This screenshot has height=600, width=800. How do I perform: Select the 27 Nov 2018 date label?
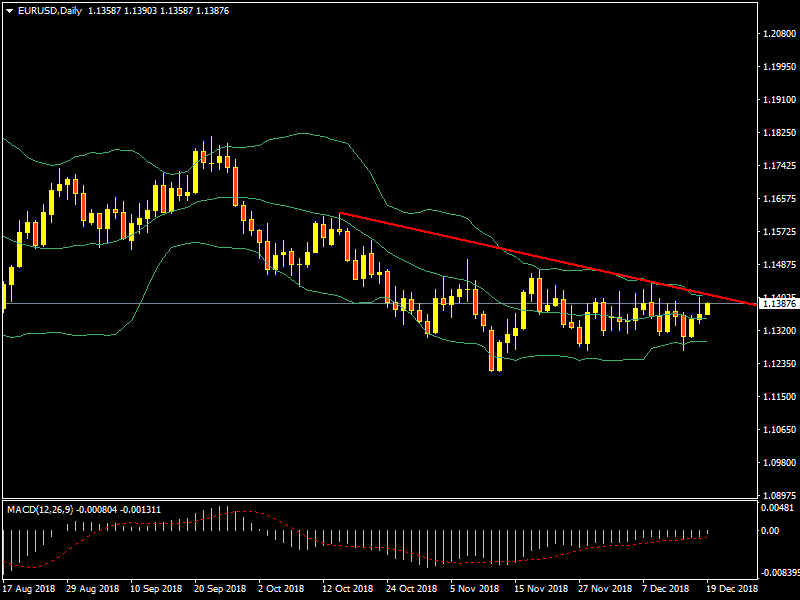603,590
